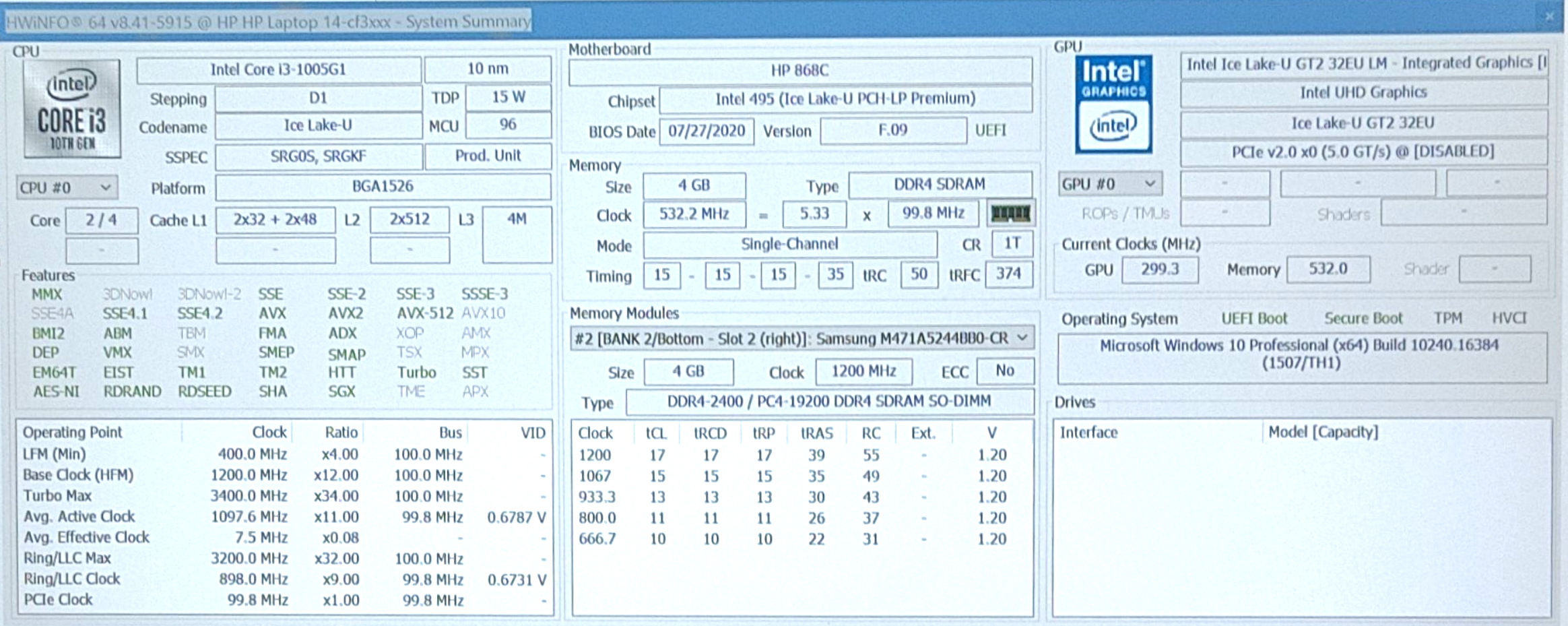The width and height of the screenshot is (1568, 626).
Task: Select the Base Clock (HFM) row
Action: pyautogui.click(x=285, y=475)
